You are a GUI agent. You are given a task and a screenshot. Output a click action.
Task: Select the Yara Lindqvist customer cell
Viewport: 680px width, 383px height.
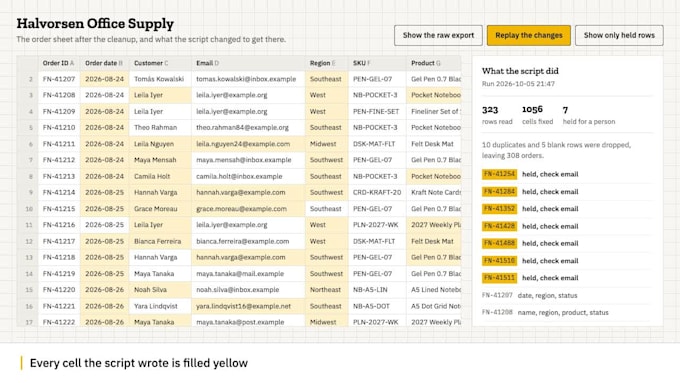pyautogui.click(x=160, y=306)
